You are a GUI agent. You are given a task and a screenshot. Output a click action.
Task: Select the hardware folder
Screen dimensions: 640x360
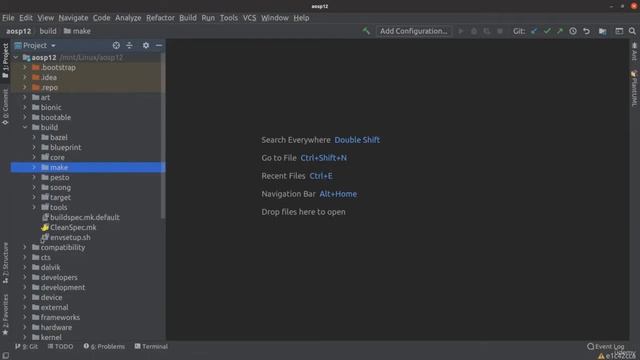(56, 327)
